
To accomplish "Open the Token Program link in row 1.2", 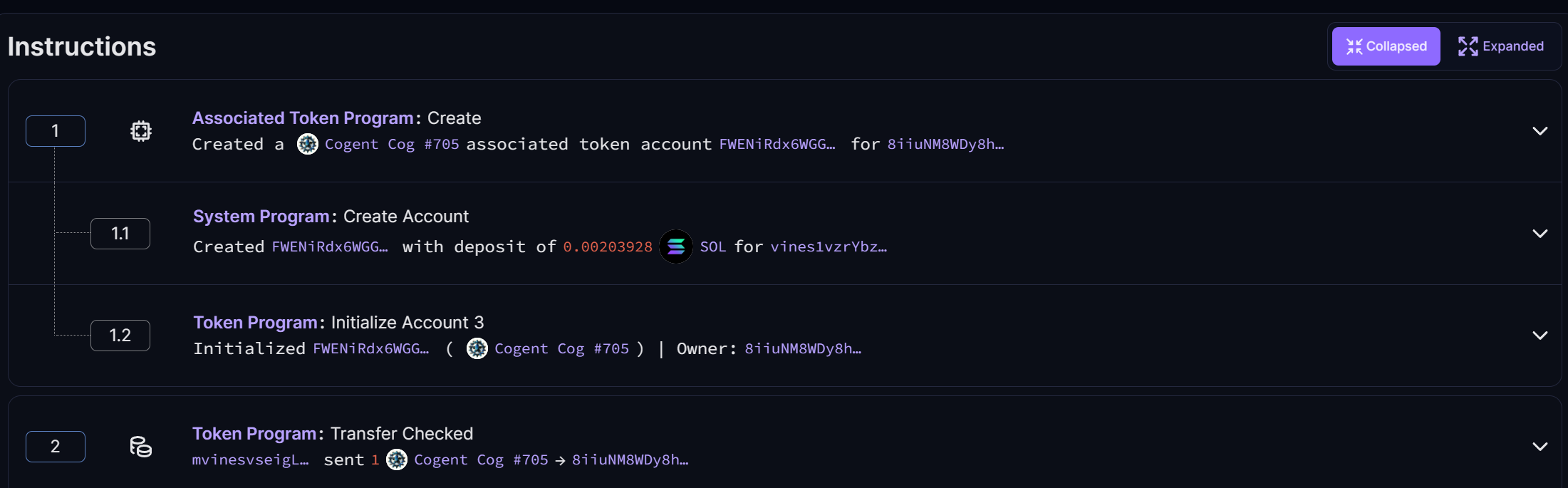I will click(255, 323).
